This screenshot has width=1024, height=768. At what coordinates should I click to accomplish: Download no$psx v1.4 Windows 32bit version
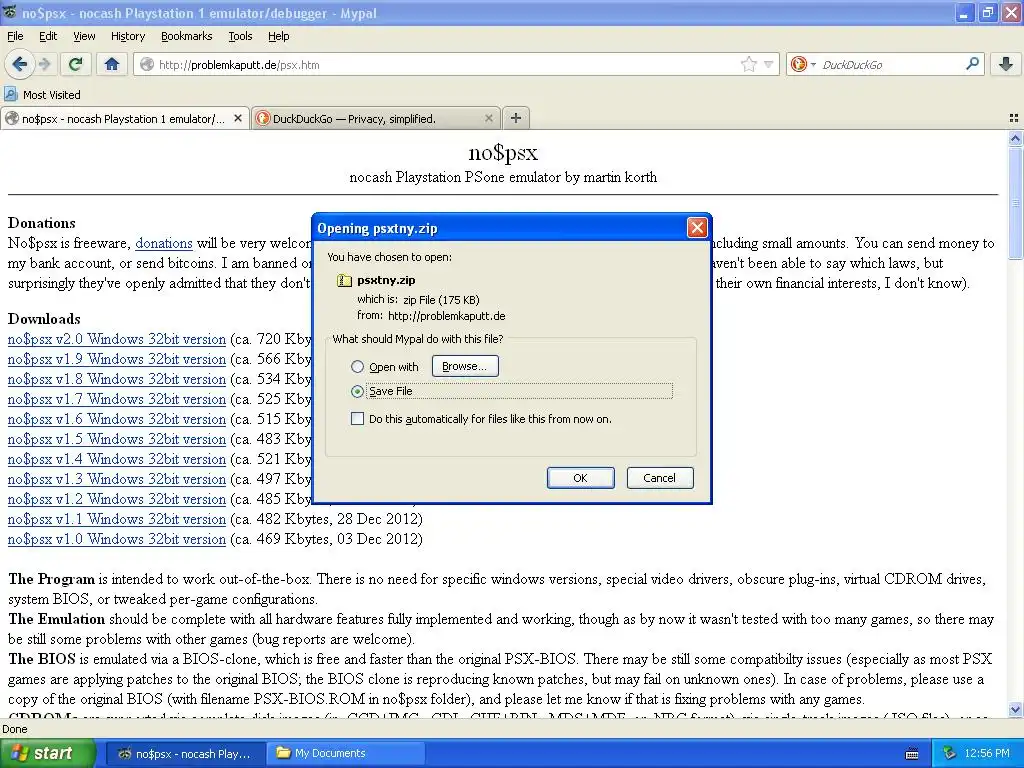click(x=117, y=459)
